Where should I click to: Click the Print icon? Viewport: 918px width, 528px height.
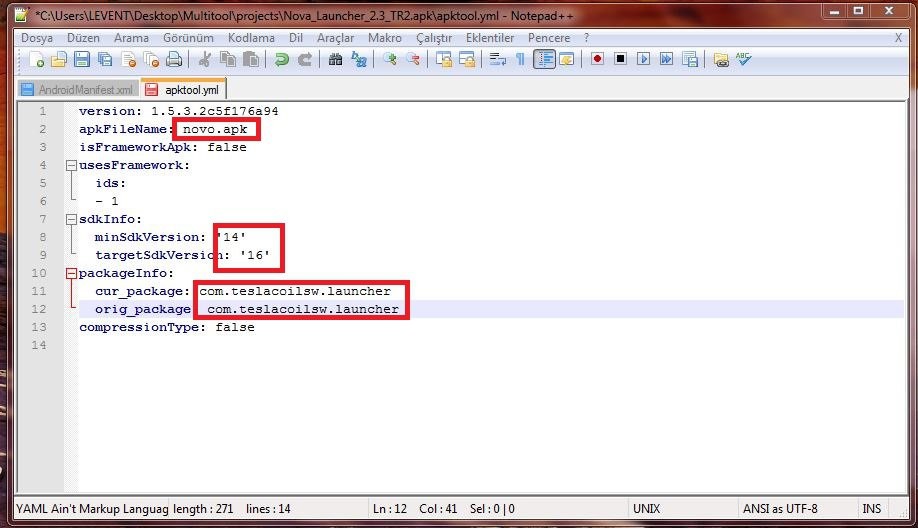(174, 59)
